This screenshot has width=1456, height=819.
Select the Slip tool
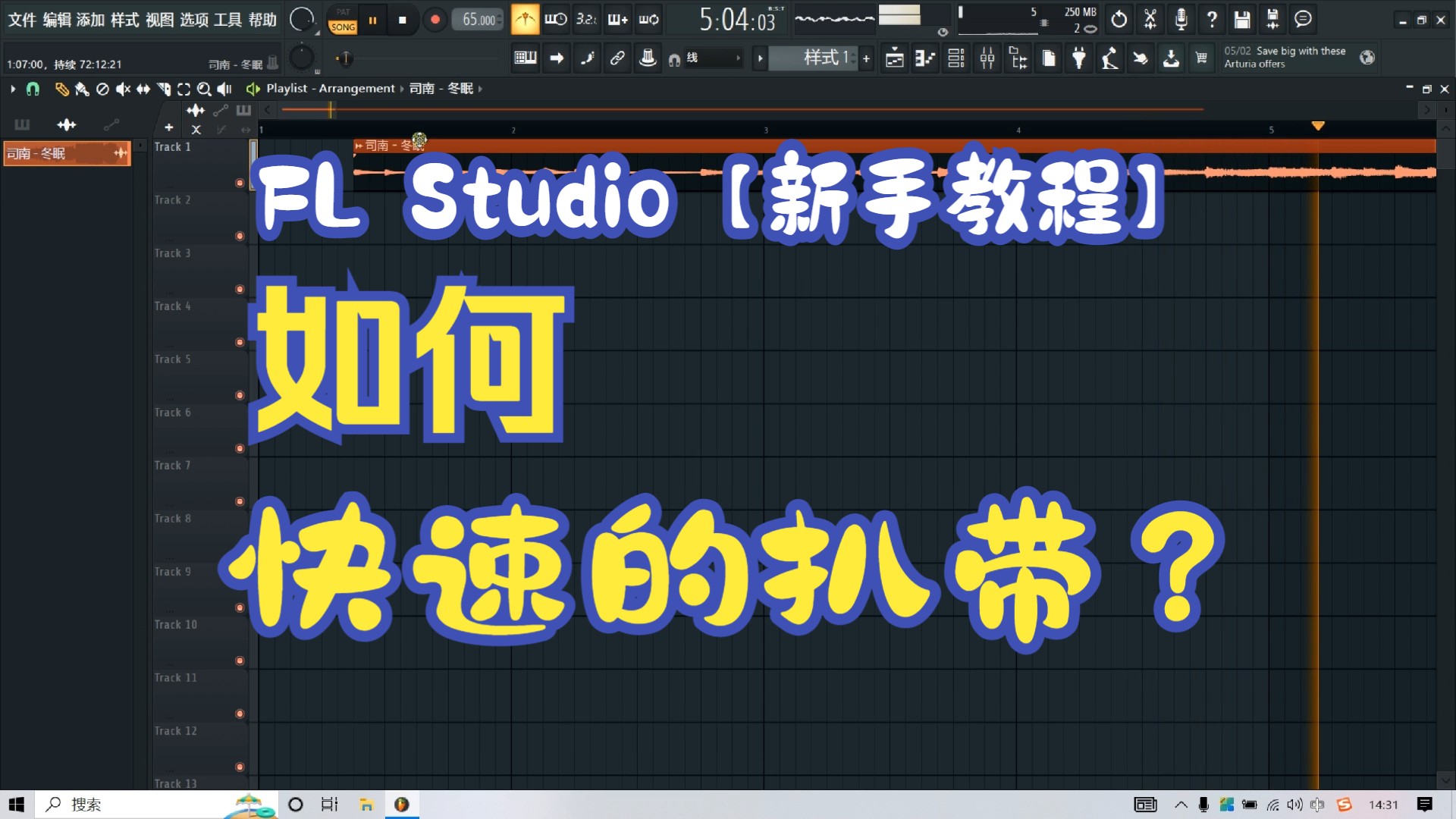tap(143, 89)
